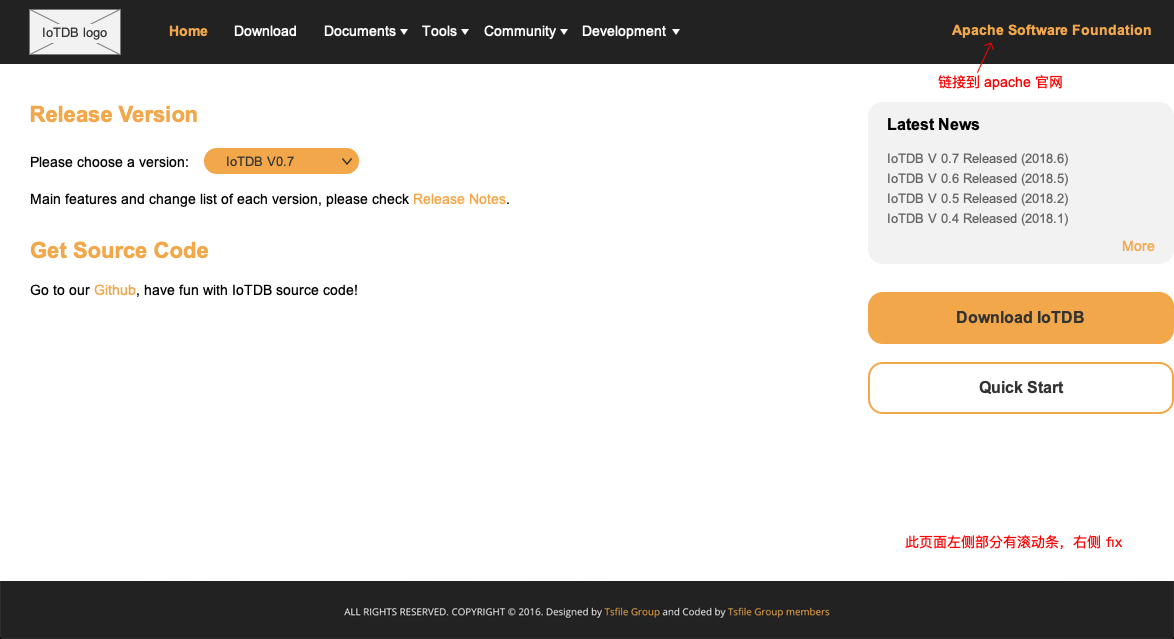Open the Release Notes link
The height and width of the screenshot is (639, 1174).
pyautogui.click(x=459, y=199)
